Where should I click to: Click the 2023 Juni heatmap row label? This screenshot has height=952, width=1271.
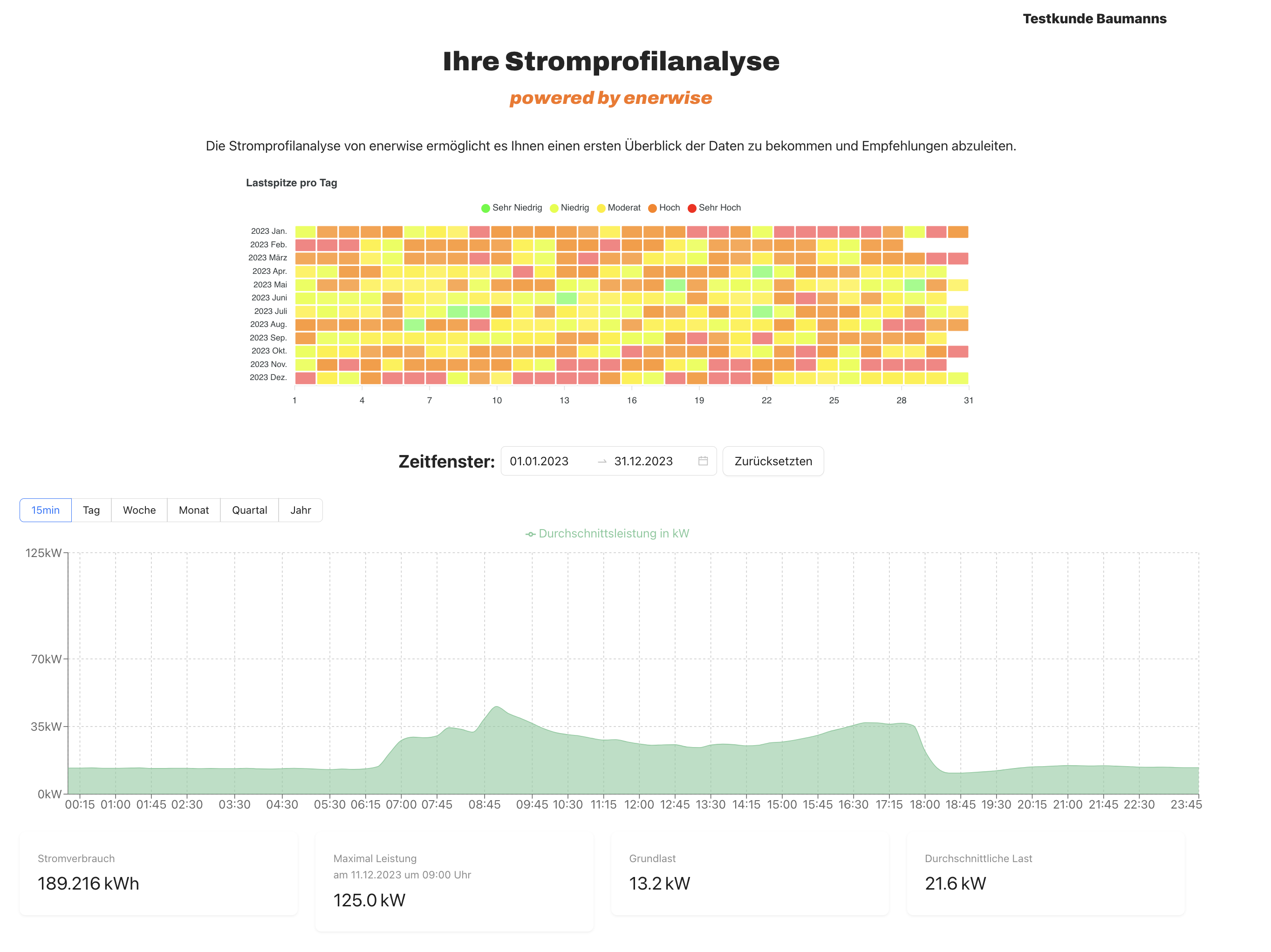tap(269, 298)
